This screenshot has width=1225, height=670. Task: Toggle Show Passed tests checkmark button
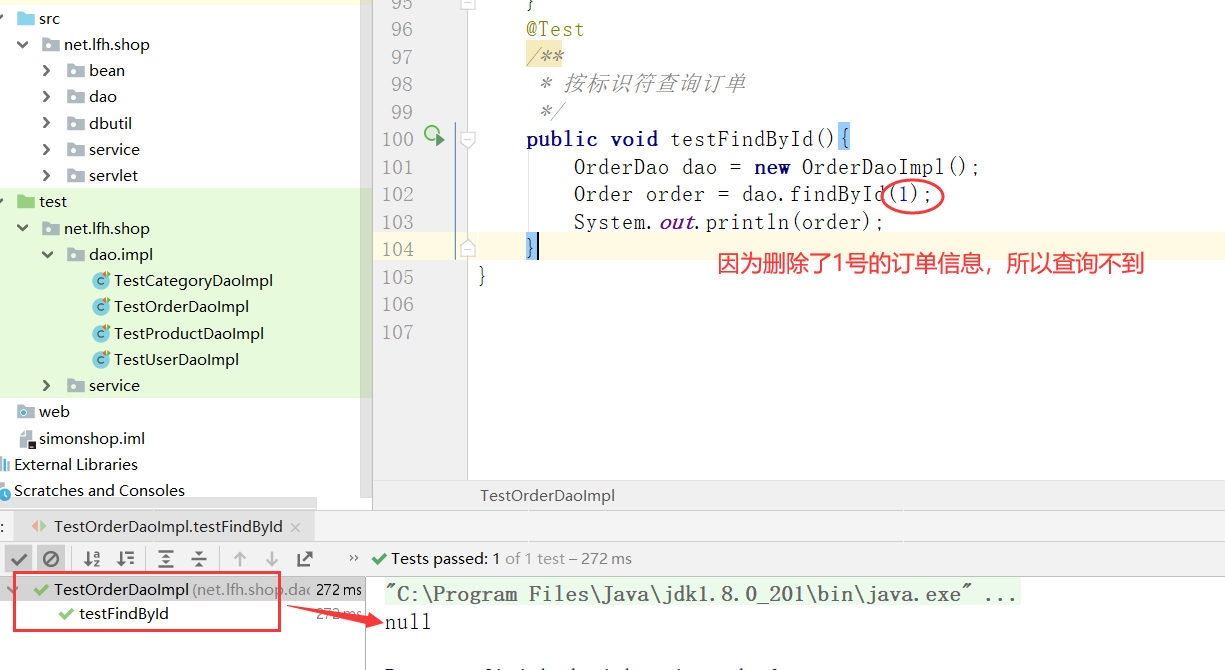click(19, 559)
